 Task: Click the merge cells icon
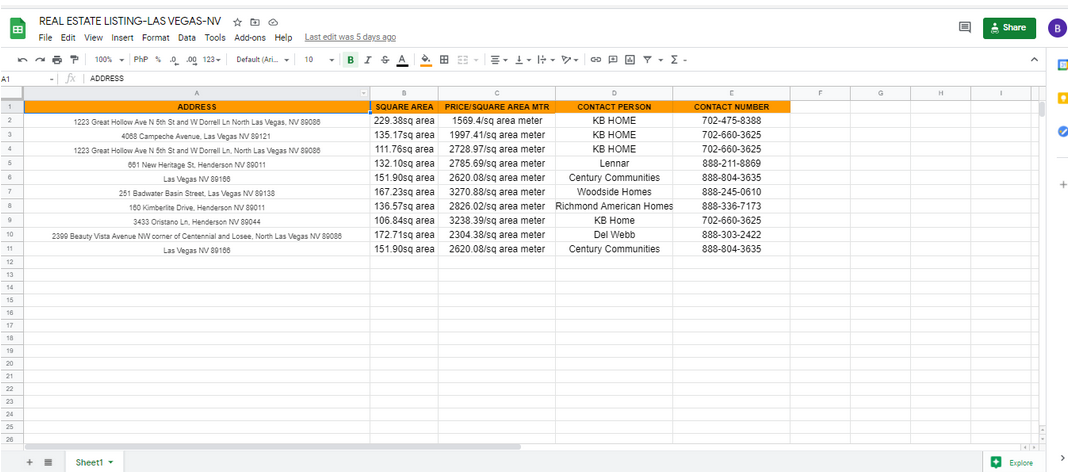463,60
